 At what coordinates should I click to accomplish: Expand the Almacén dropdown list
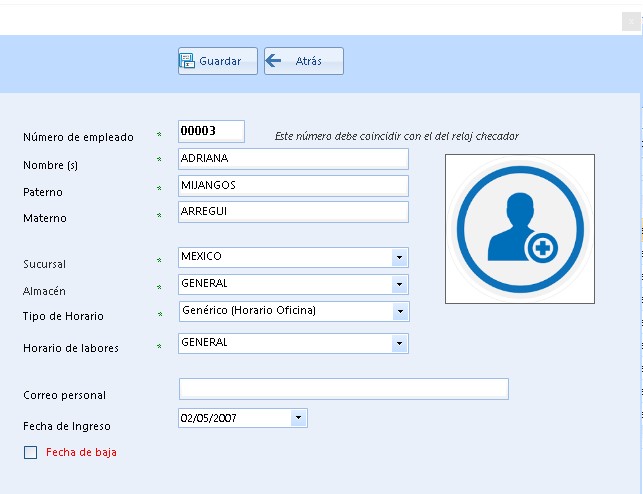click(399, 285)
